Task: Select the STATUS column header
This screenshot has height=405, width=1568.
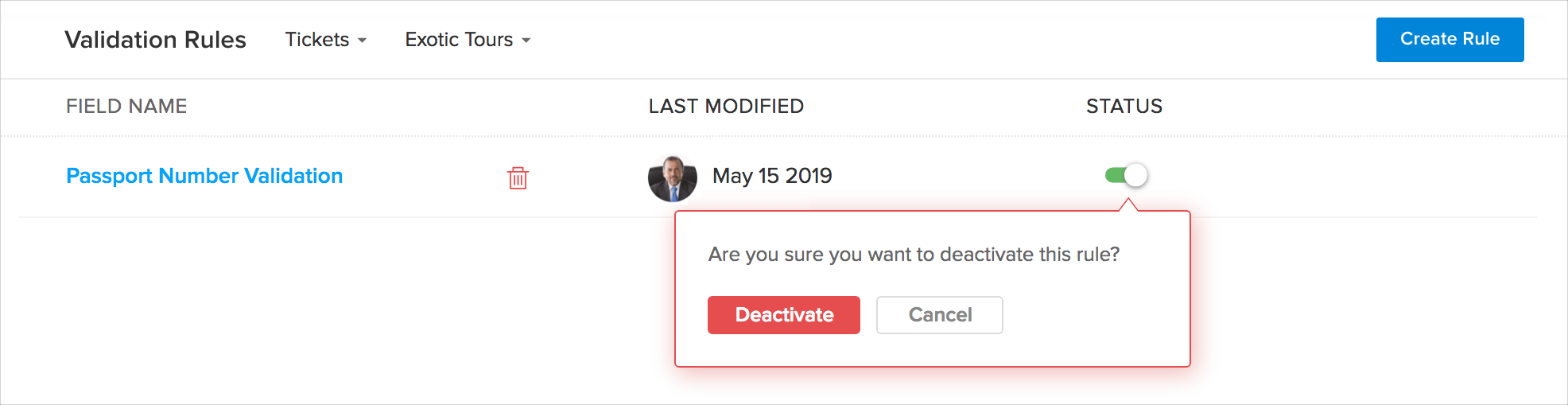Action: (1124, 107)
